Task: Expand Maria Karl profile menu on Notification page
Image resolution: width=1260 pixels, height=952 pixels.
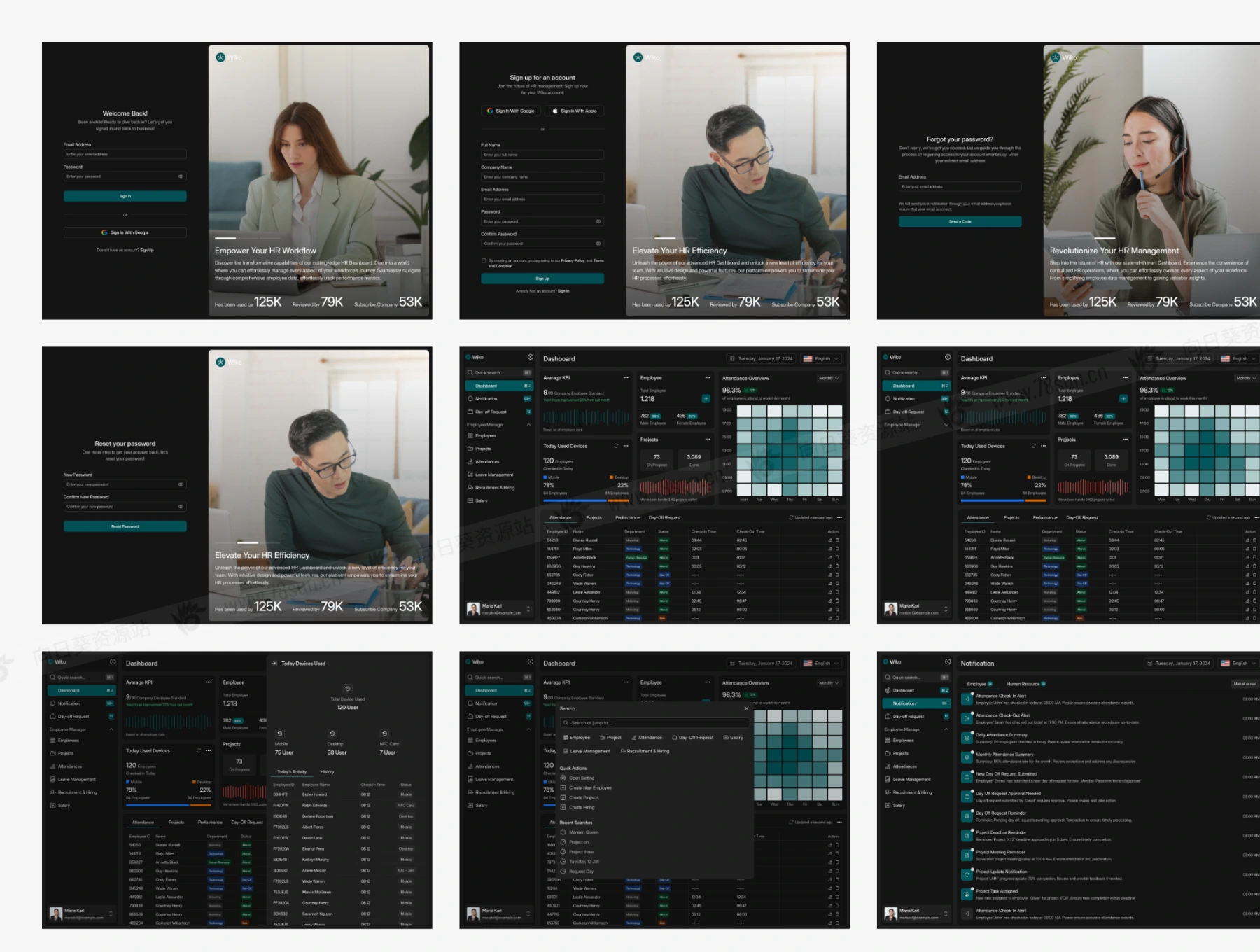Action: pos(946,913)
